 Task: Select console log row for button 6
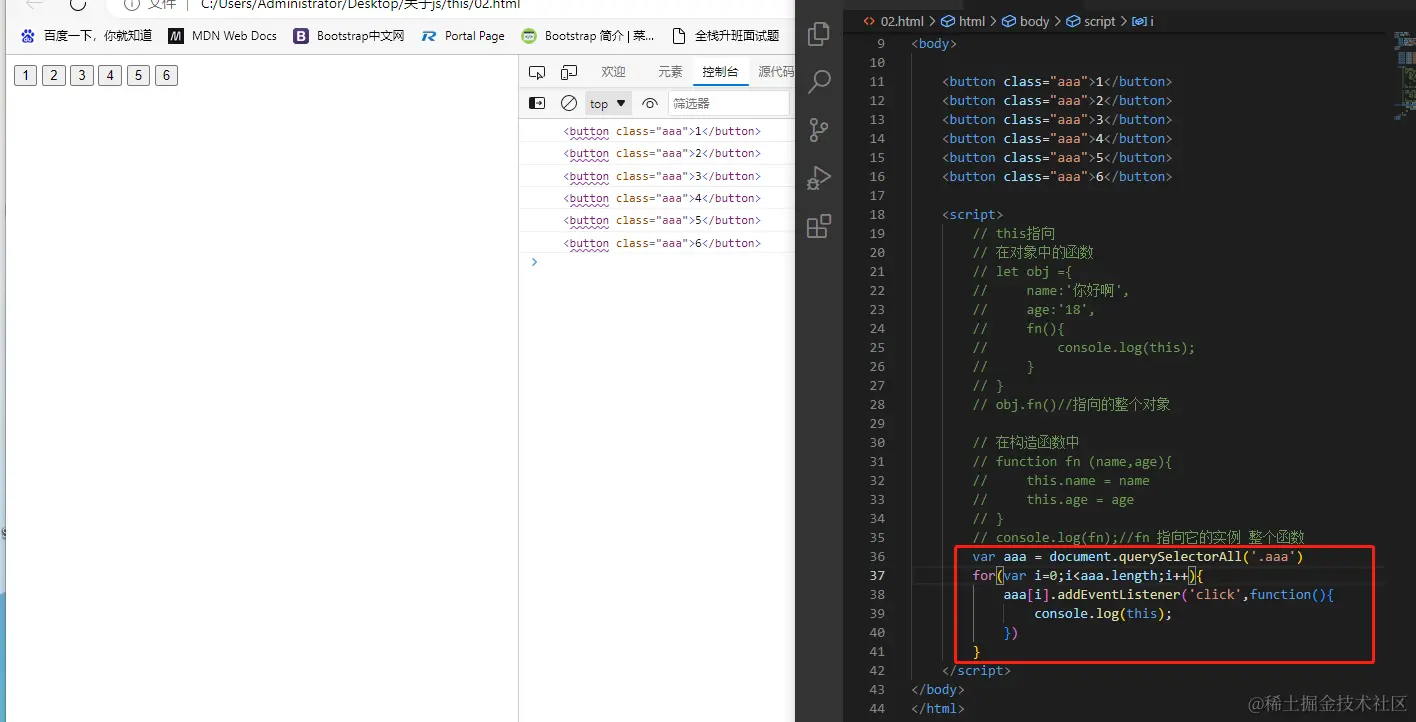[x=657, y=243]
